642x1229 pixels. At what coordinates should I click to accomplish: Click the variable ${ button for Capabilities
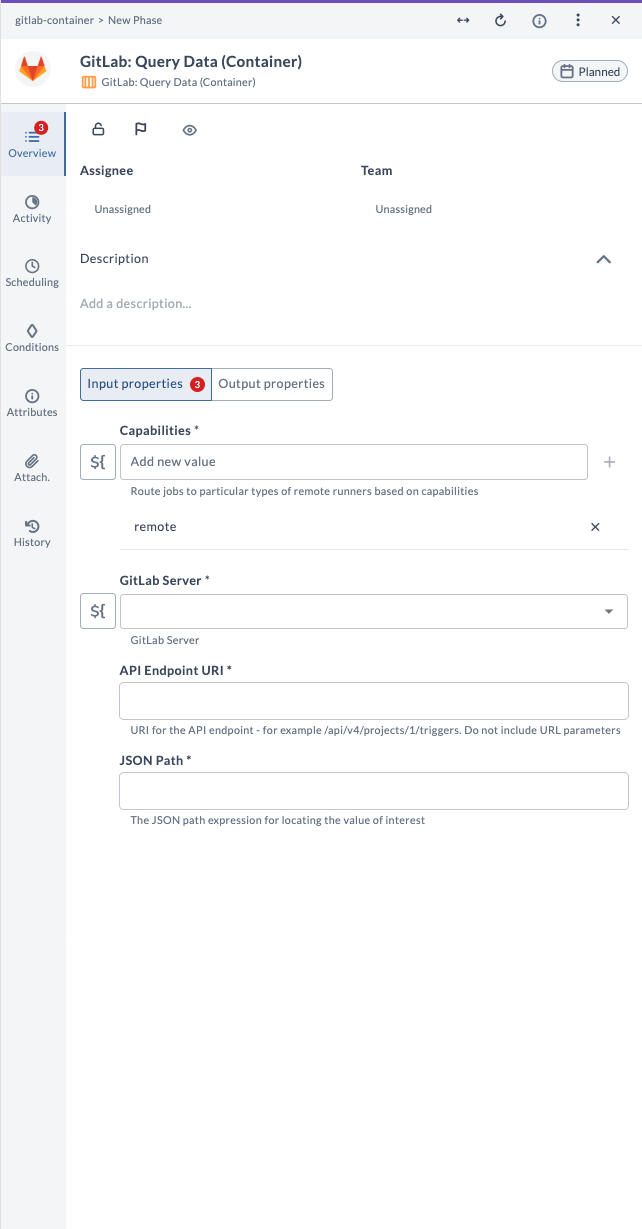(98, 462)
